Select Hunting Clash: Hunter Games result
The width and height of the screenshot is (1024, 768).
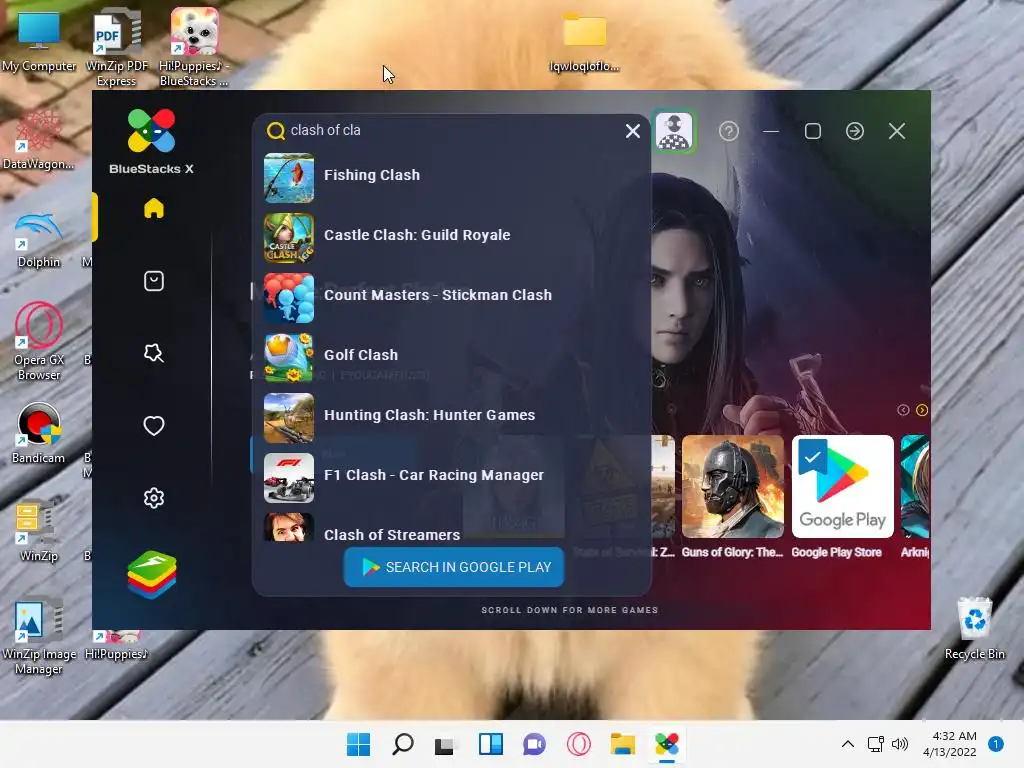click(452, 418)
